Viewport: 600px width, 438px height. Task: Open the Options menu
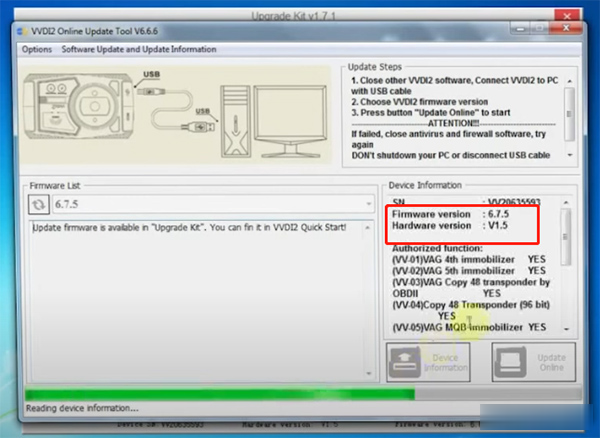click(x=37, y=49)
